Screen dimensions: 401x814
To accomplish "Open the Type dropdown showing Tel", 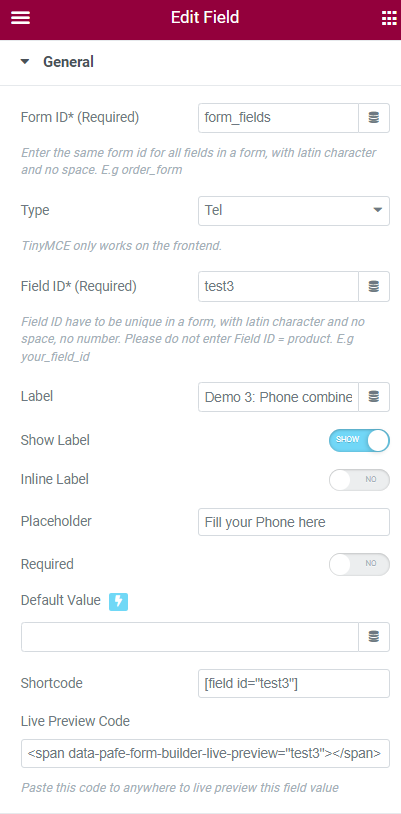I will tap(293, 211).
